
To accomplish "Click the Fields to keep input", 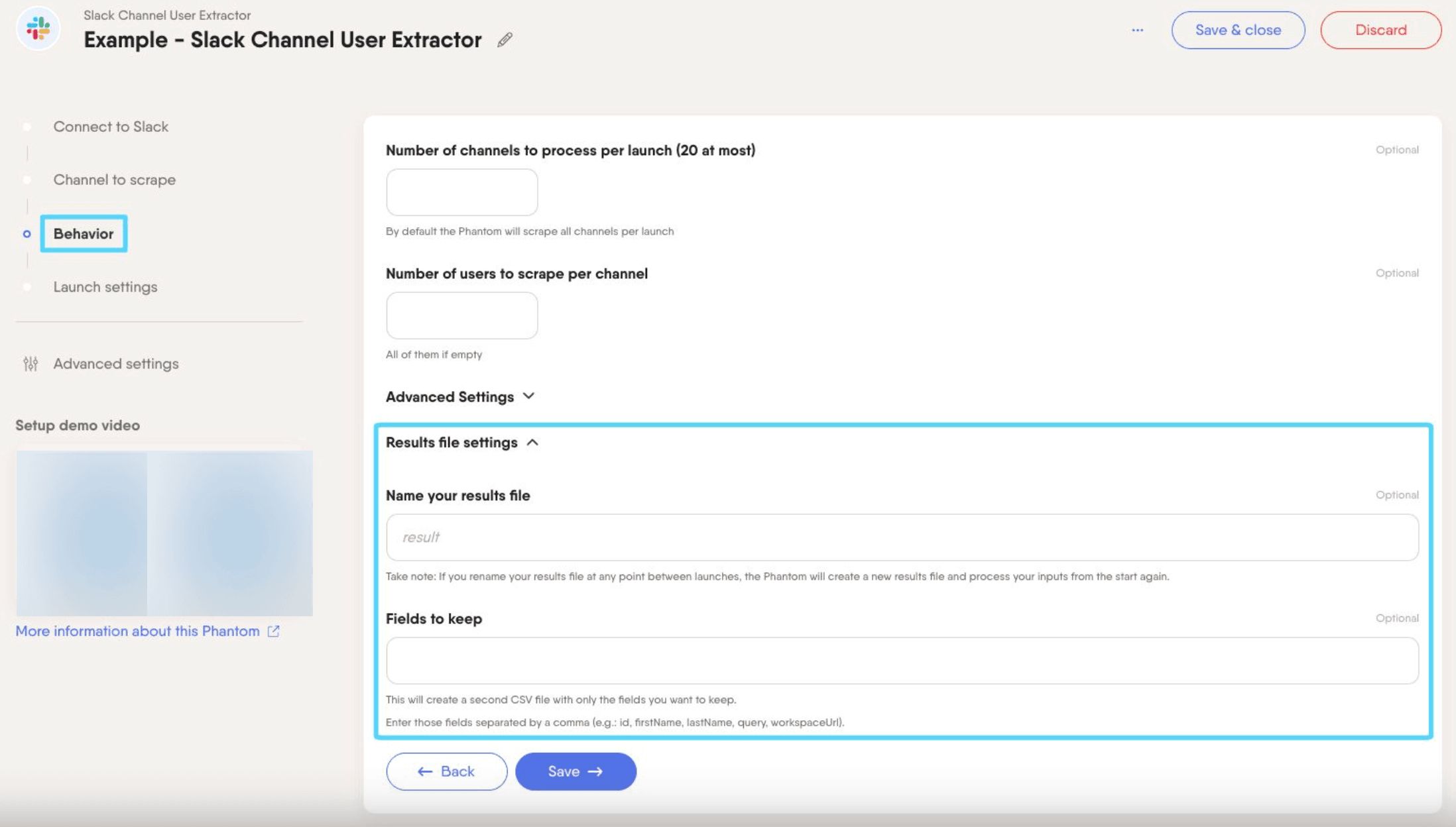I will click(902, 661).
